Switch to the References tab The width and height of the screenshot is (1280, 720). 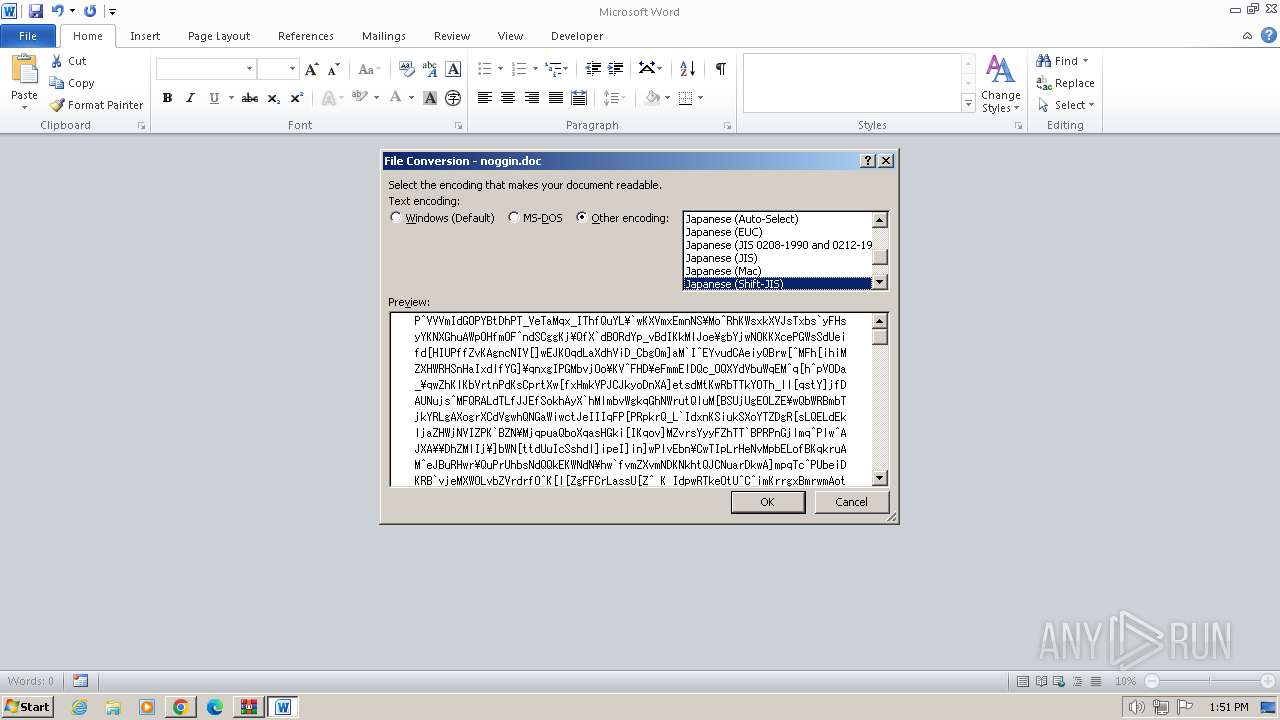(306, 36)
